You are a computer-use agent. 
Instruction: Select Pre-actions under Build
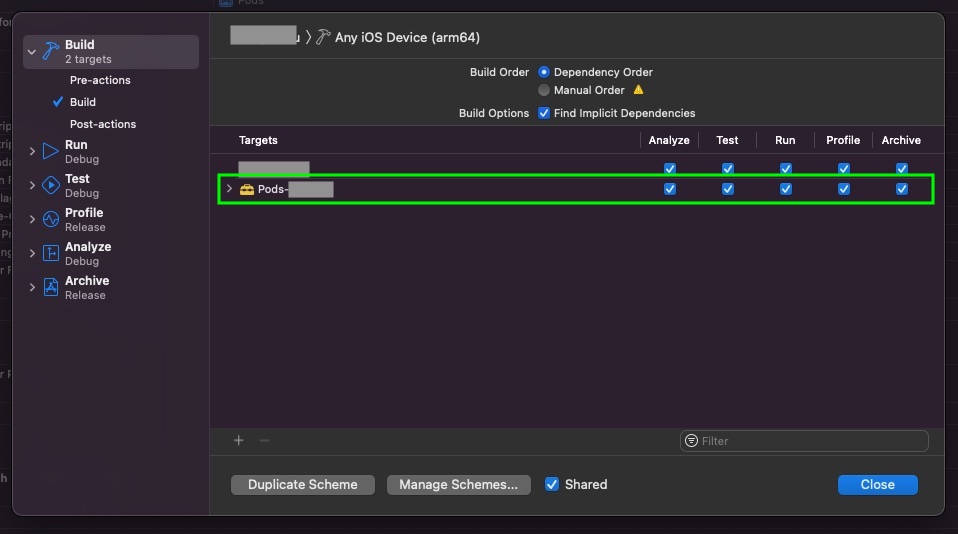pyautogui.click(x=100, y=80)
